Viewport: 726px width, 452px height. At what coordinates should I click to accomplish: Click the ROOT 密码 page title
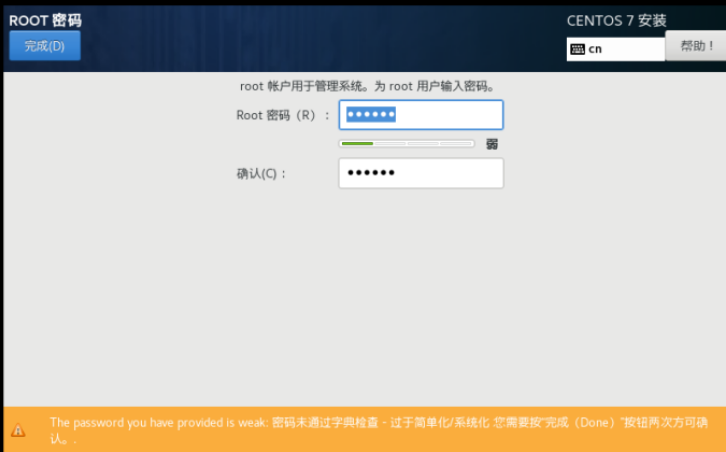pos(45,20)
